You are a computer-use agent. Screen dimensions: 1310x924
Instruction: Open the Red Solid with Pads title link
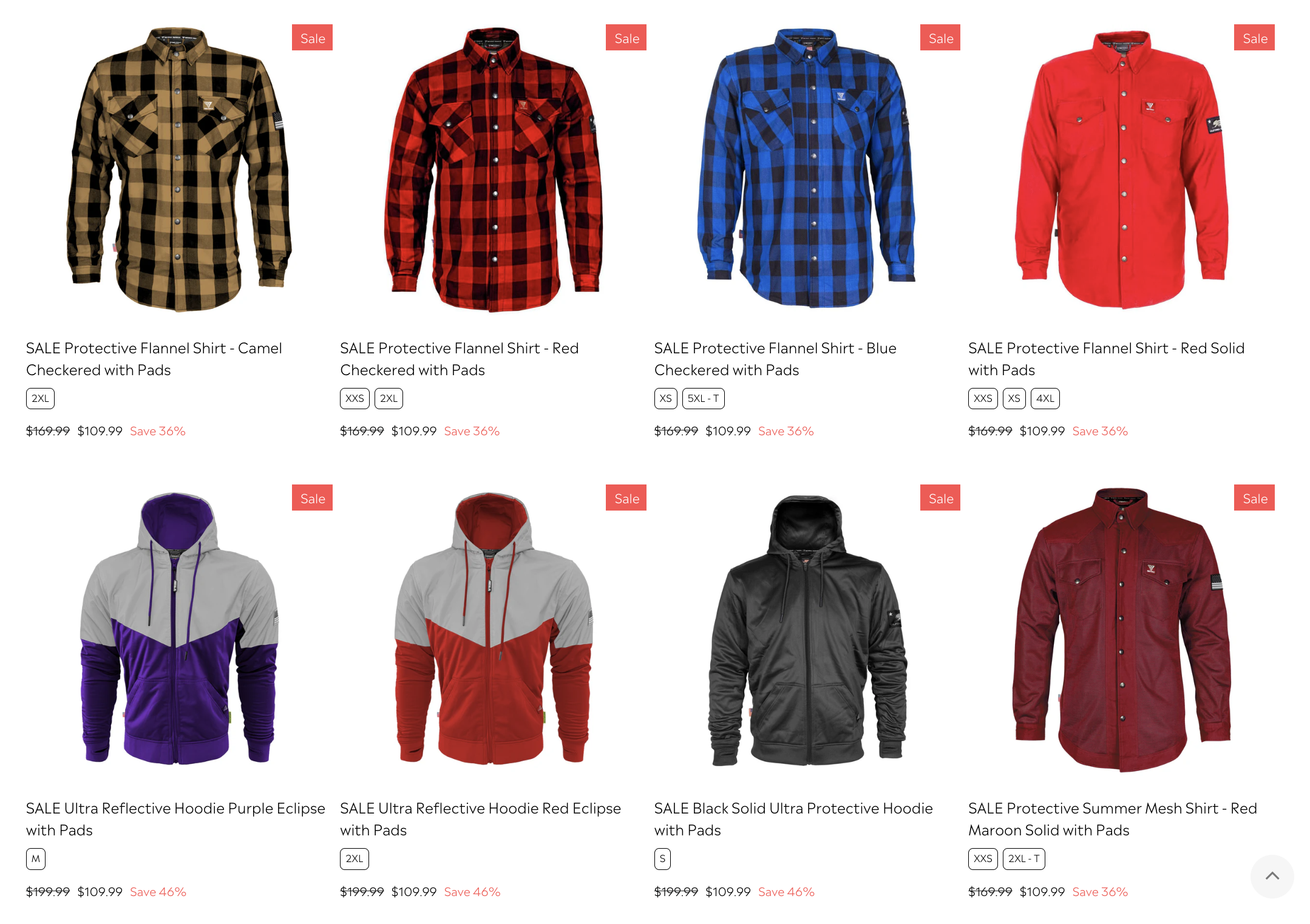click(1106, 359)
